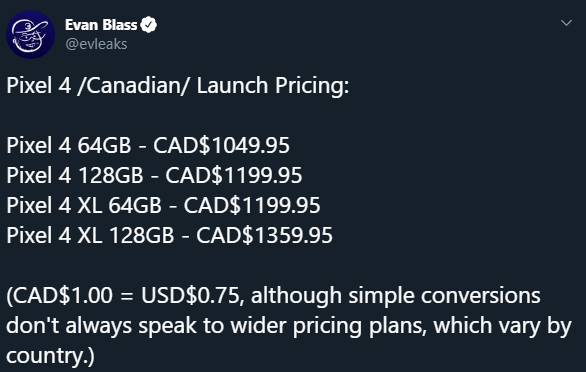Click the final word 'country.)'

(50, 356)
